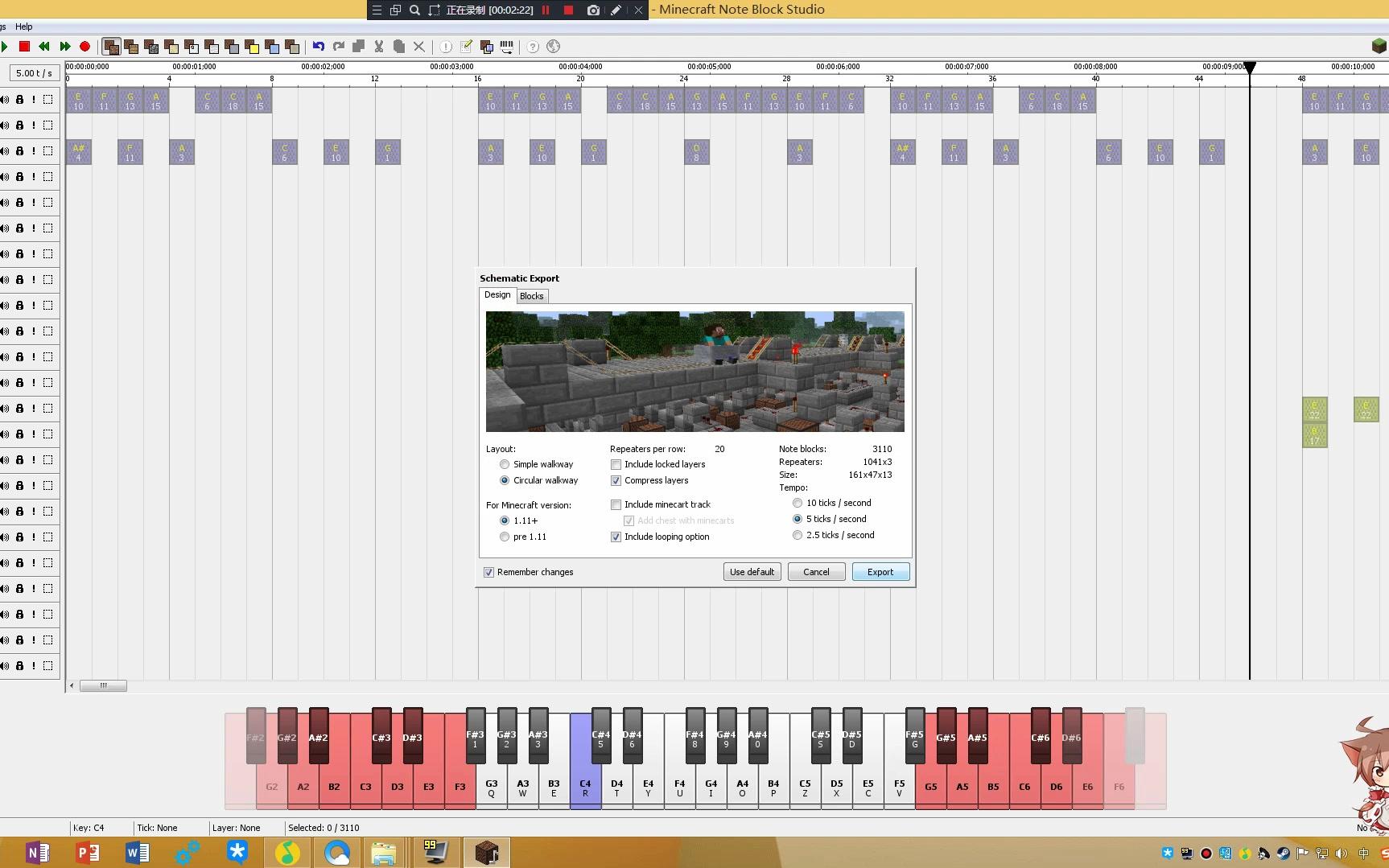The height and width of the screenshot is (868, 1389).
Task: Select the Flute (clay) instrument
Action: (232, 47)
